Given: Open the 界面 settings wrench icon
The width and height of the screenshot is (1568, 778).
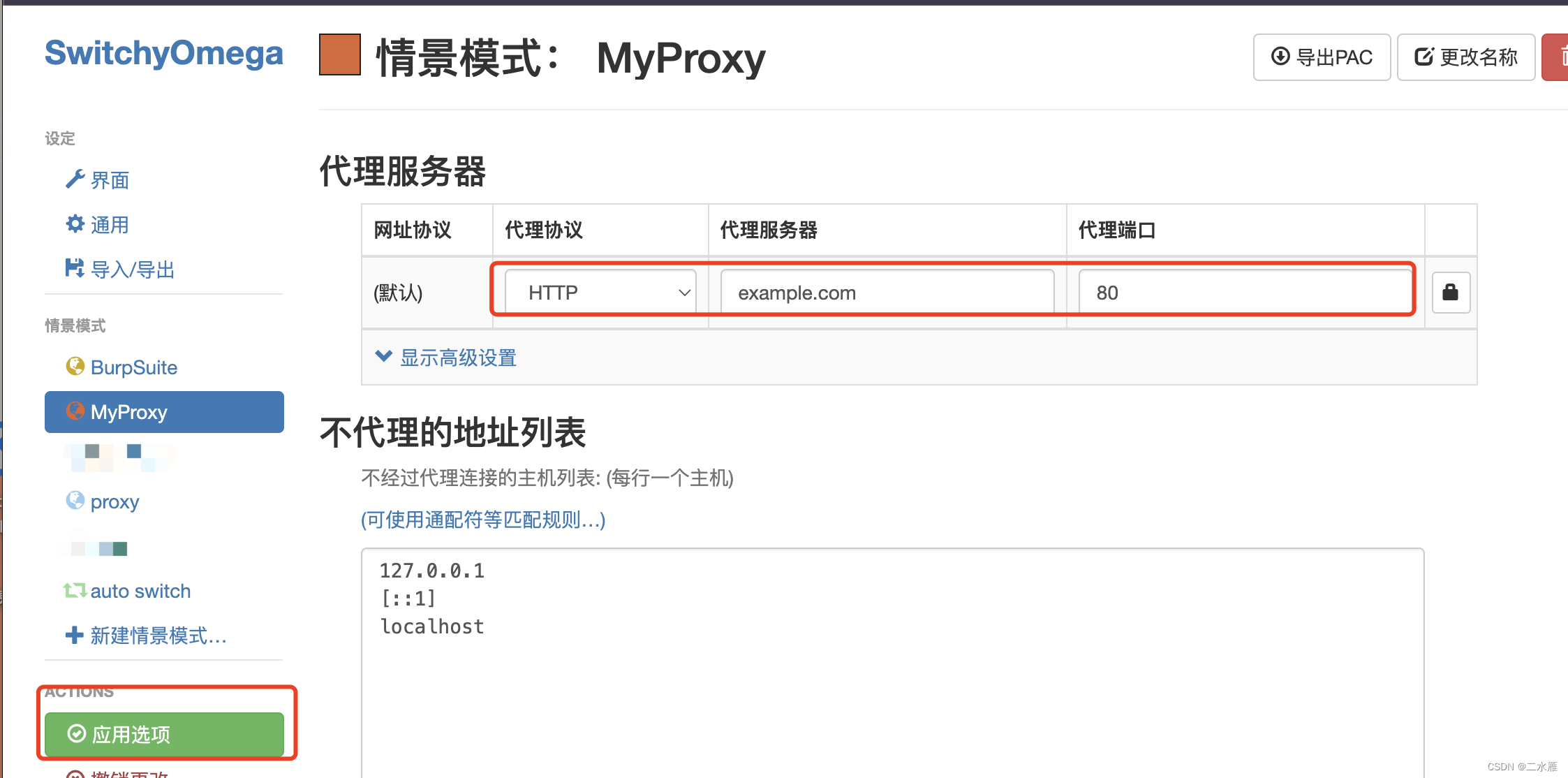Looking at the screenshot, I should [x=75, y=179].
